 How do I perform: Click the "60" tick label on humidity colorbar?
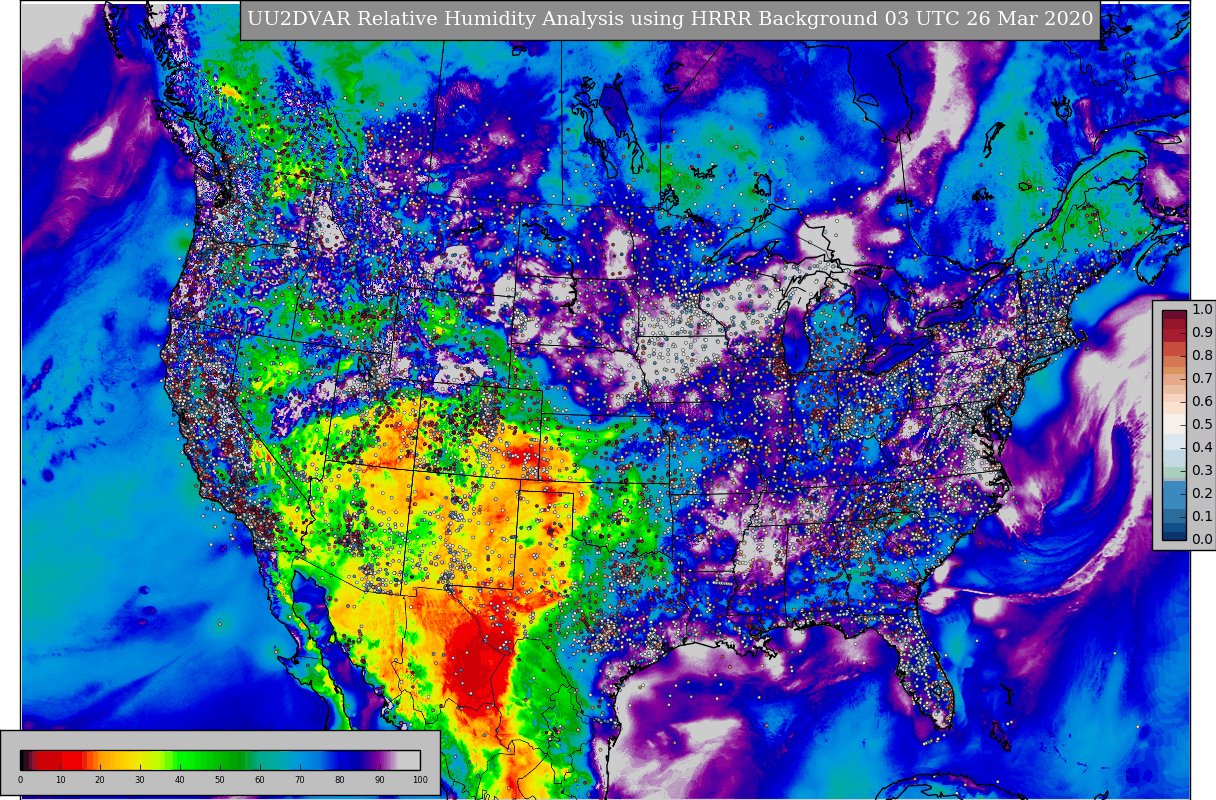tap(260, 780)
